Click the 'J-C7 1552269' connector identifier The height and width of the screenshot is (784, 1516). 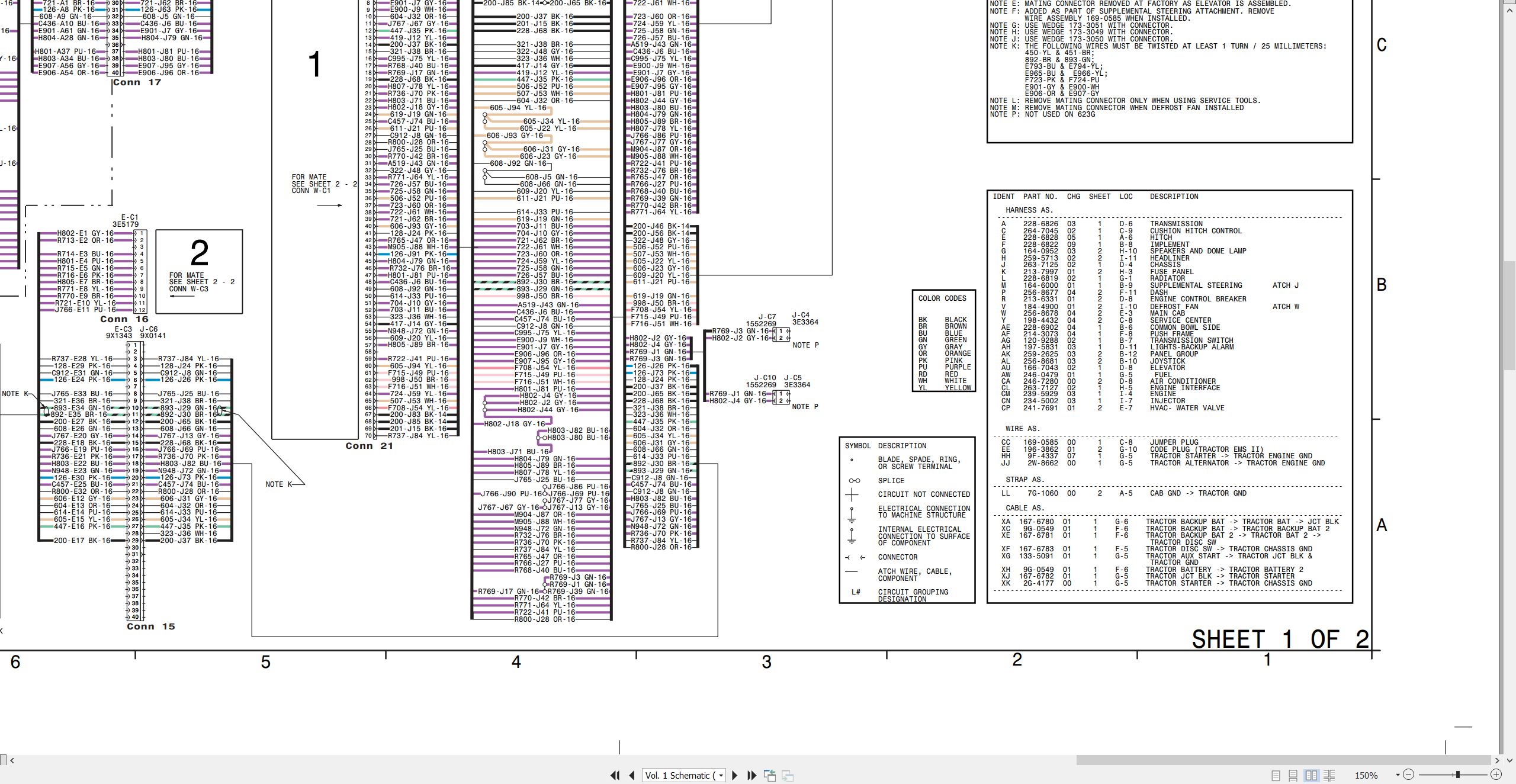tap(762, 320)
